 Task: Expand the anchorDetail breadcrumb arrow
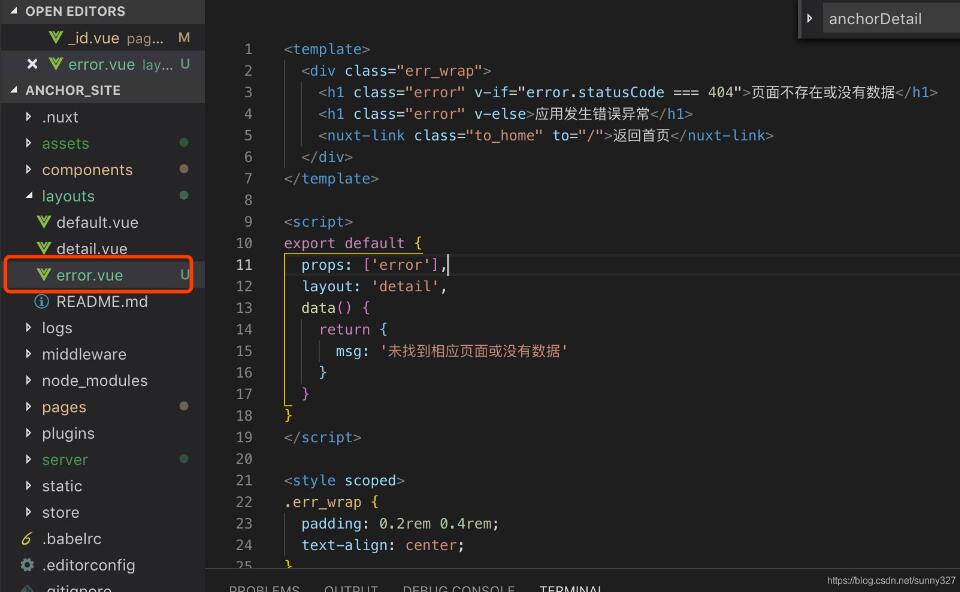pyautogui.click(x=809, y=18)
